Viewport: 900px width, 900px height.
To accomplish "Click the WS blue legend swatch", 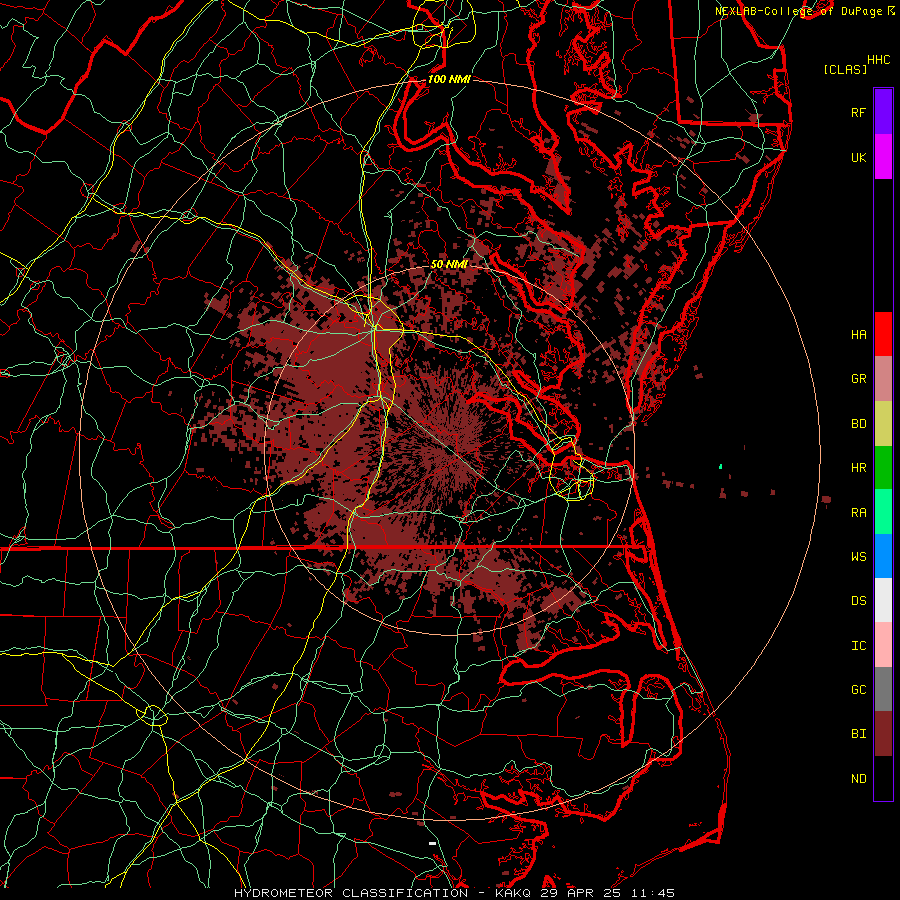I will click(x=883, y=556).
